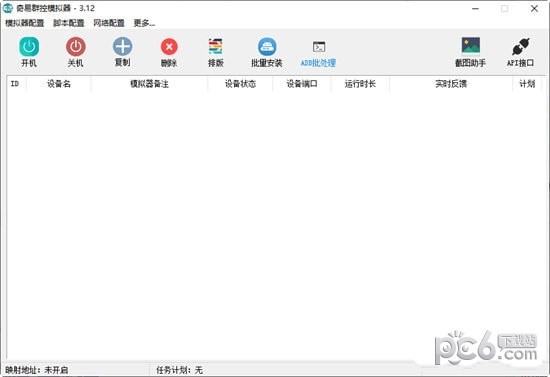Minimize the 3.12 emulator window
550x377 pixels.
(x=475, y=8)
